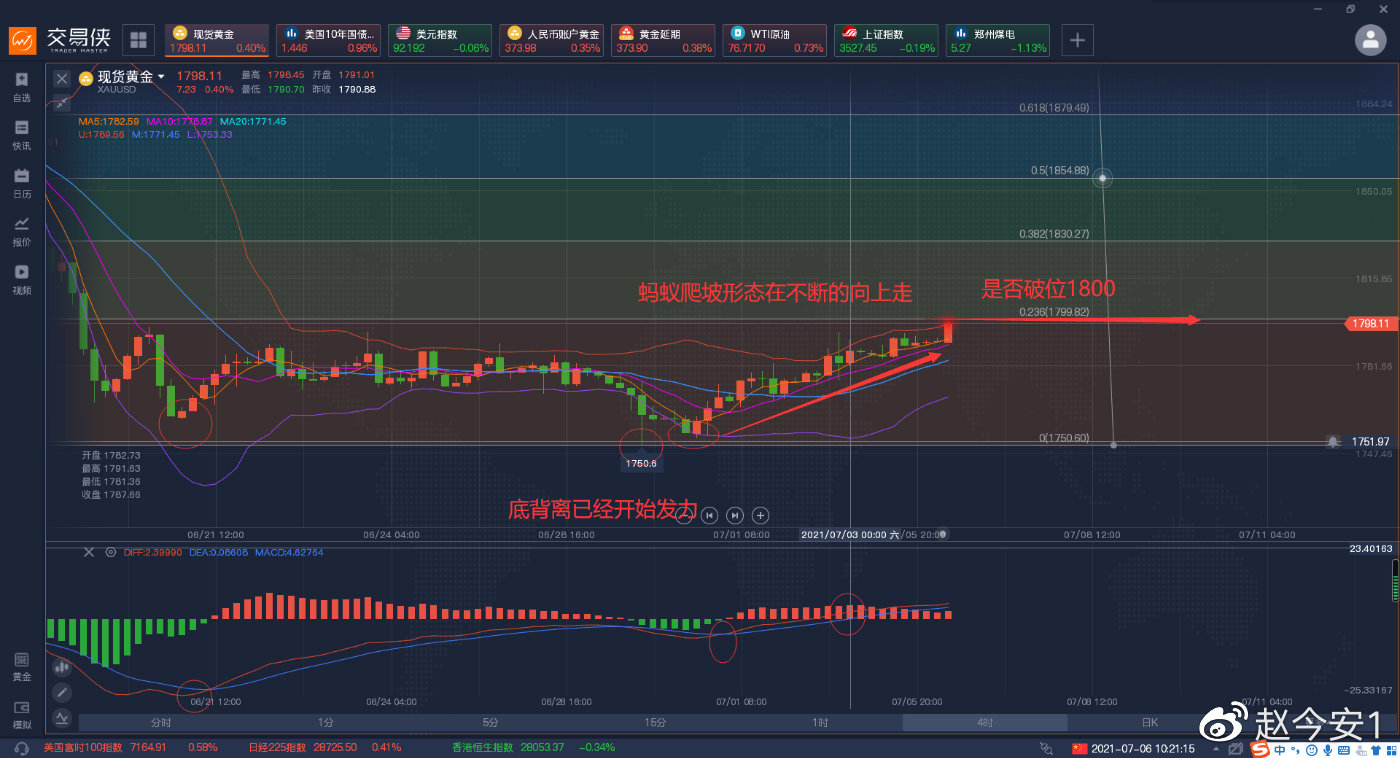This screenshot has height=758, width=1400.
Task: Open the 自选 watchlist sidebar icon
Action: [21, 86]
